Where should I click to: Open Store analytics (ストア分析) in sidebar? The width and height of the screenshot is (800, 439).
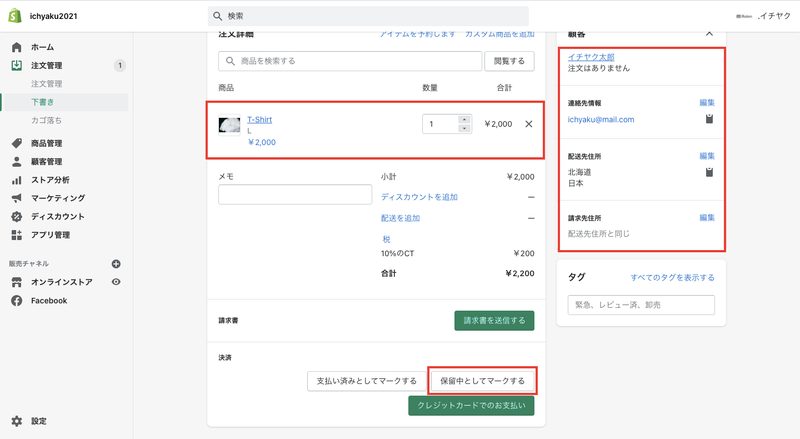click(50, 180)
